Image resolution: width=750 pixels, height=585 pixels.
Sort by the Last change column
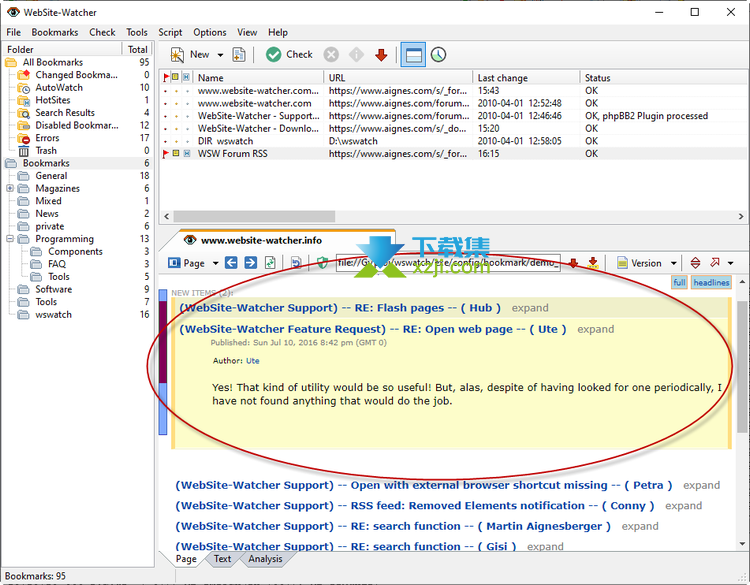(526, 77)
